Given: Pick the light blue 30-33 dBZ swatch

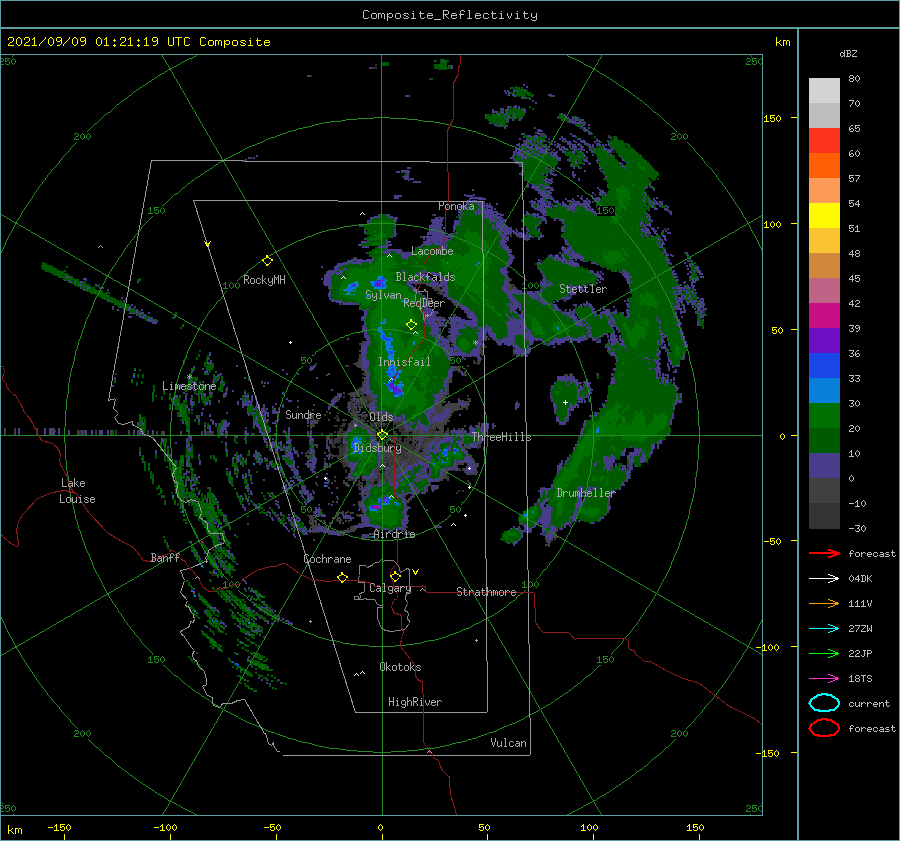Looking at the screenshot, I should click(x=824, y=391).
